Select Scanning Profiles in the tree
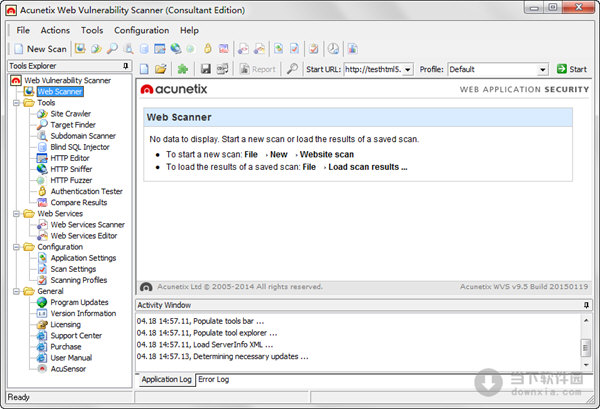Screen dimensions: 600x409 [79, 280]
